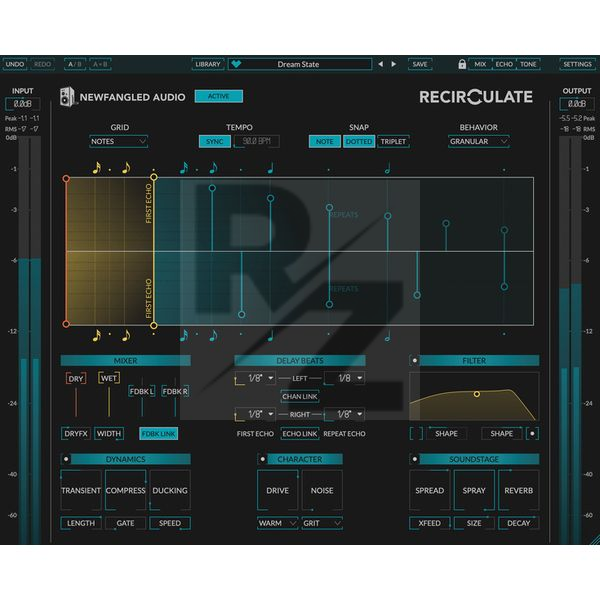Toggle the ECHO LINK button
The width and height of the screenshot is (600, 600).
coord(300,434)
